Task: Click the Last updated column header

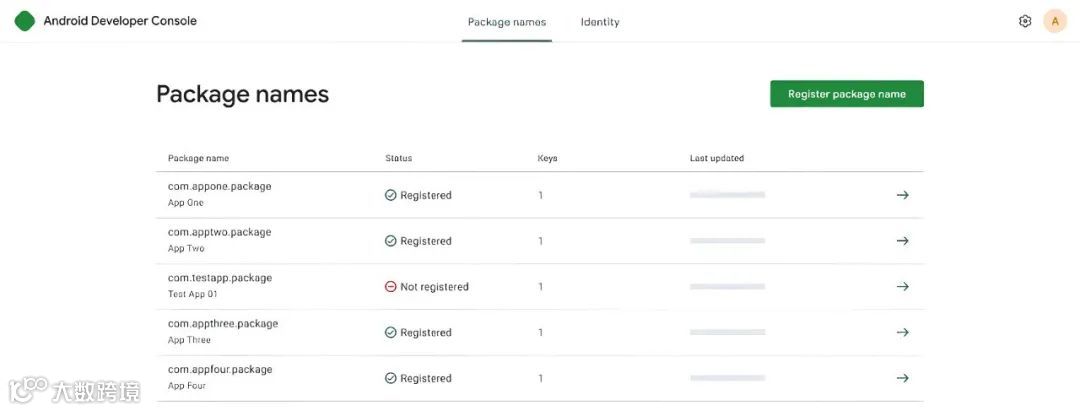Action: 716,158
